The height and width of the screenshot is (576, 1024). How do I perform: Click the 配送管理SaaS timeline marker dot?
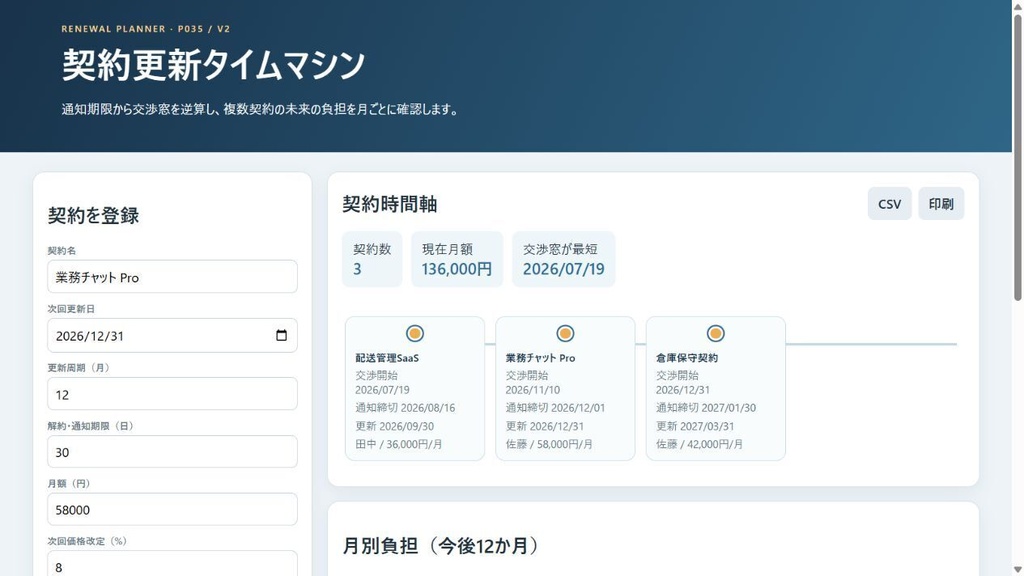tap(415, 334)
